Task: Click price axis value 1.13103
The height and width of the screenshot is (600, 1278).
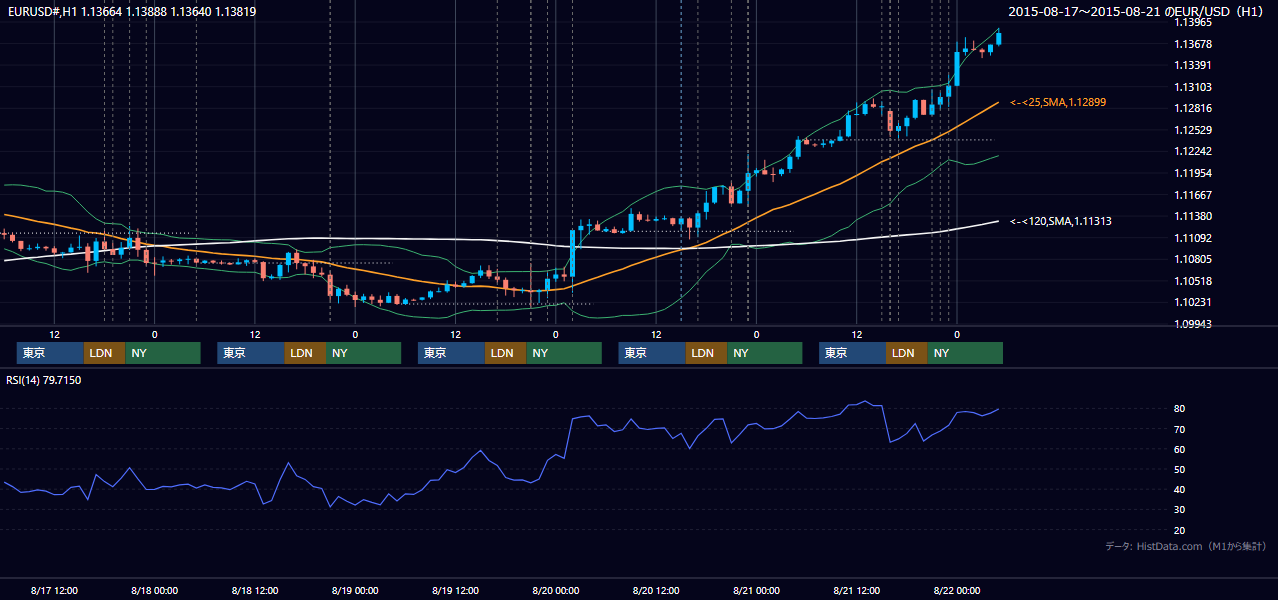Action: coord(1192,87)
